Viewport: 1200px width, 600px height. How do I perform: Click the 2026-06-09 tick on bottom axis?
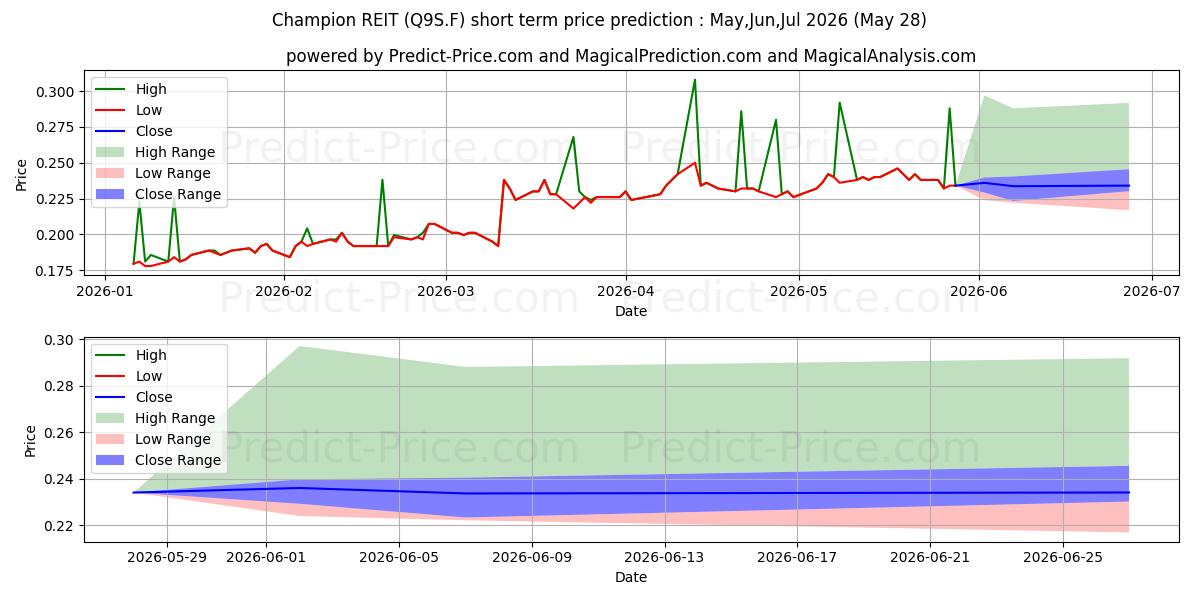coord(531,557)
